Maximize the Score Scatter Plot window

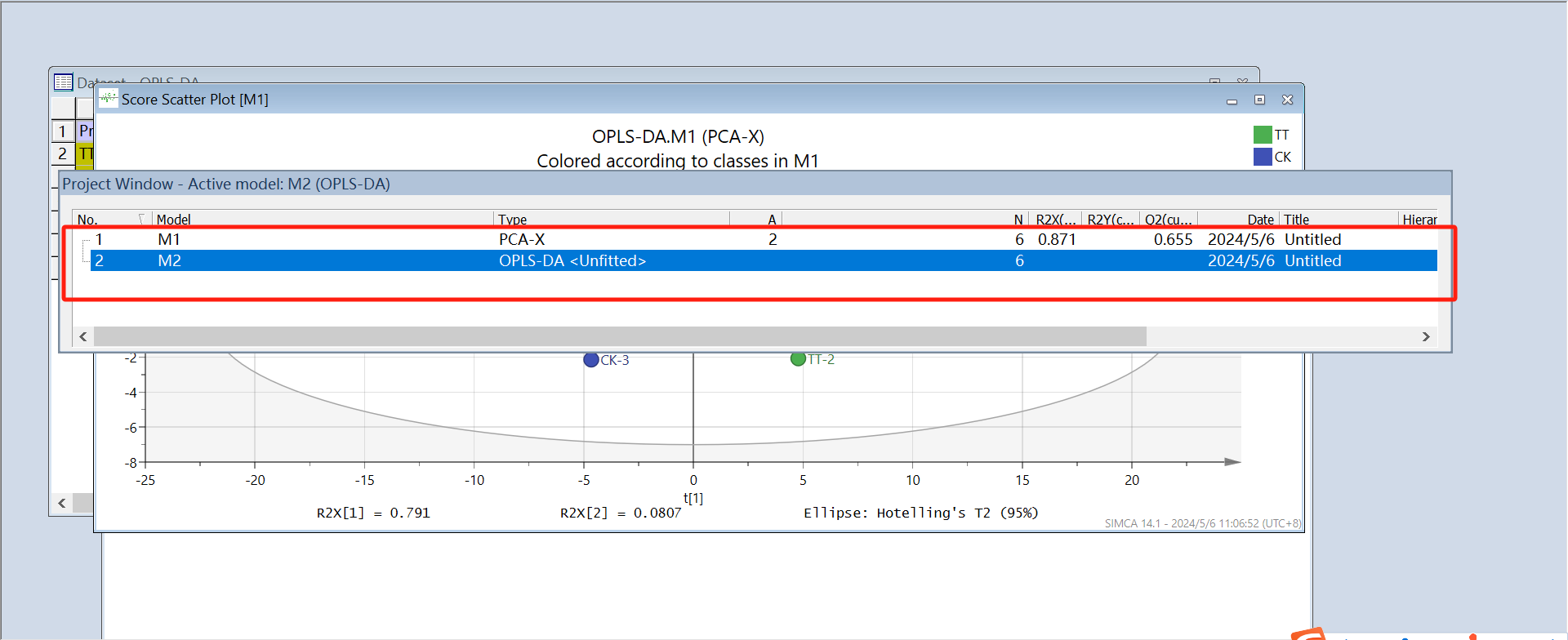1259,100
